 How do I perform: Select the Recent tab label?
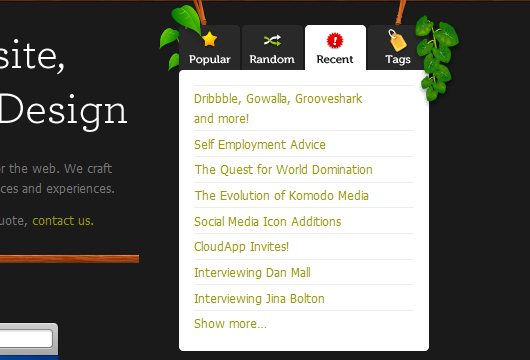(335, 59)
